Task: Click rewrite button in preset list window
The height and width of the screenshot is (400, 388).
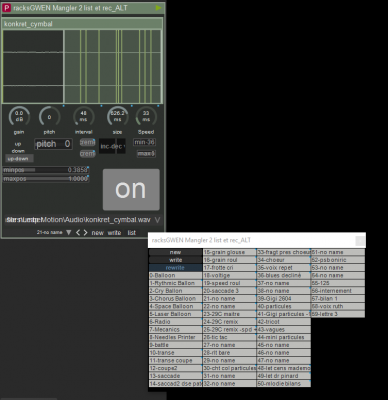Action: (x=175, y=268)
